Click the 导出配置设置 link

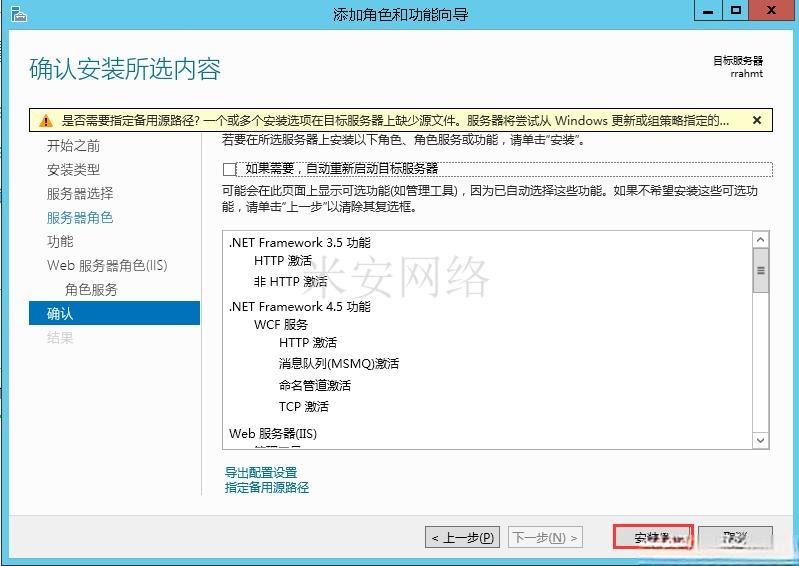[261, 472]
